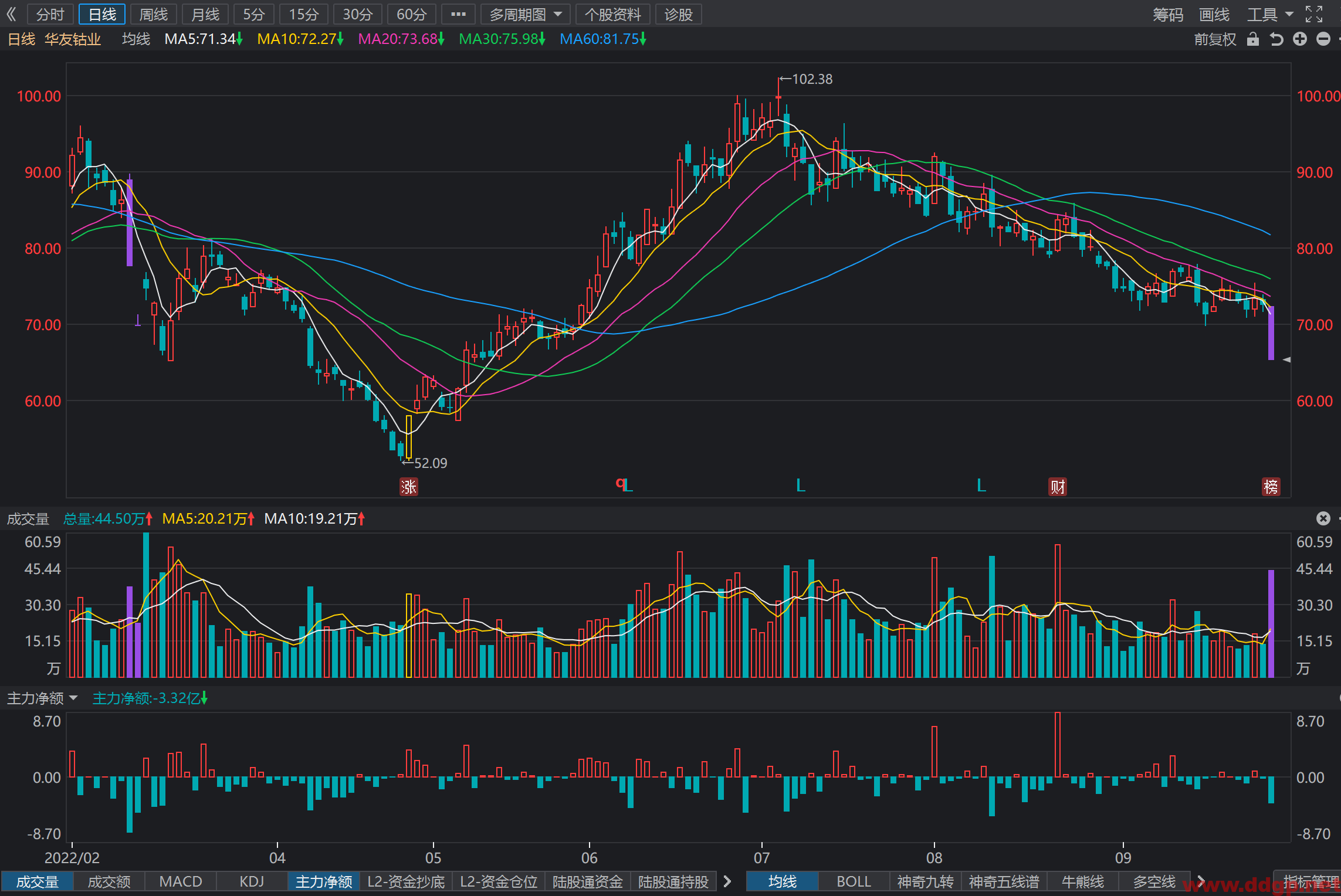
Task: Select the 成交额 indicator tab
Action: [109, 882]
